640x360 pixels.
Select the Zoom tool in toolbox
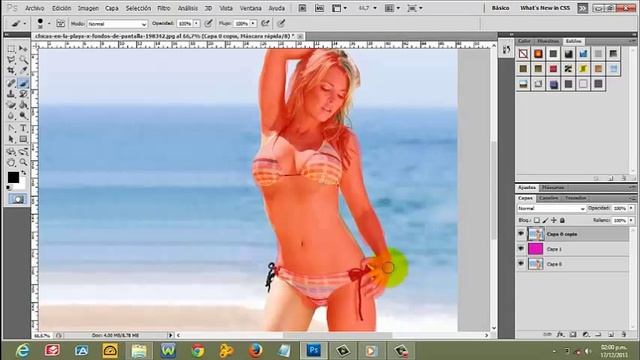coord(23,163)
